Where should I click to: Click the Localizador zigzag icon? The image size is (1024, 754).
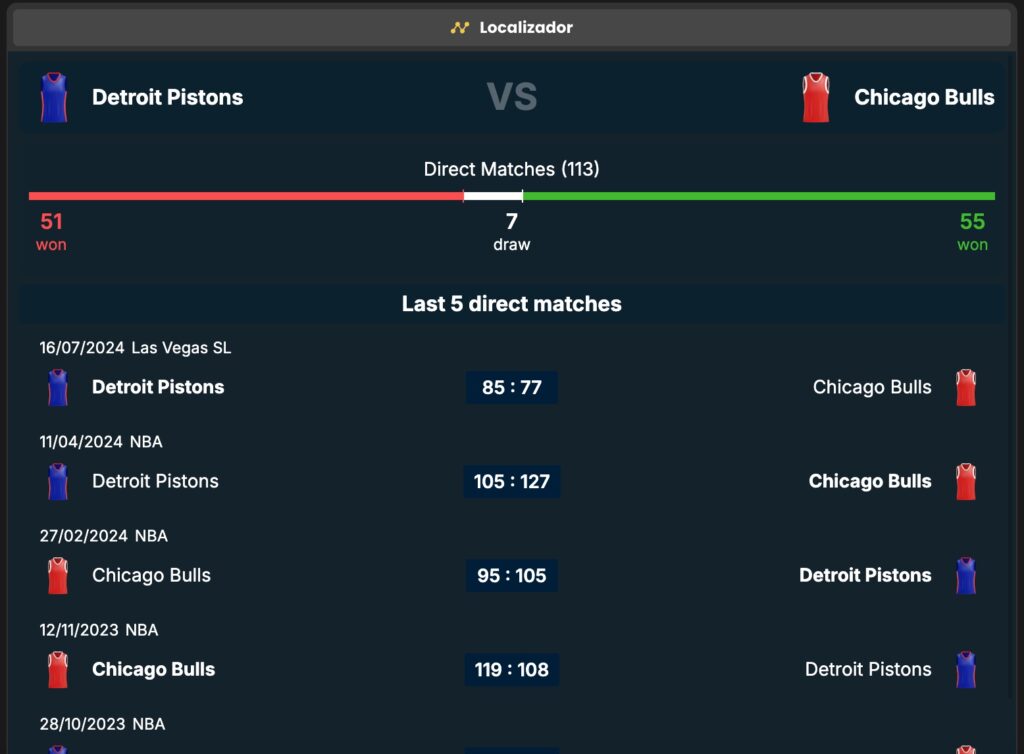460,28
